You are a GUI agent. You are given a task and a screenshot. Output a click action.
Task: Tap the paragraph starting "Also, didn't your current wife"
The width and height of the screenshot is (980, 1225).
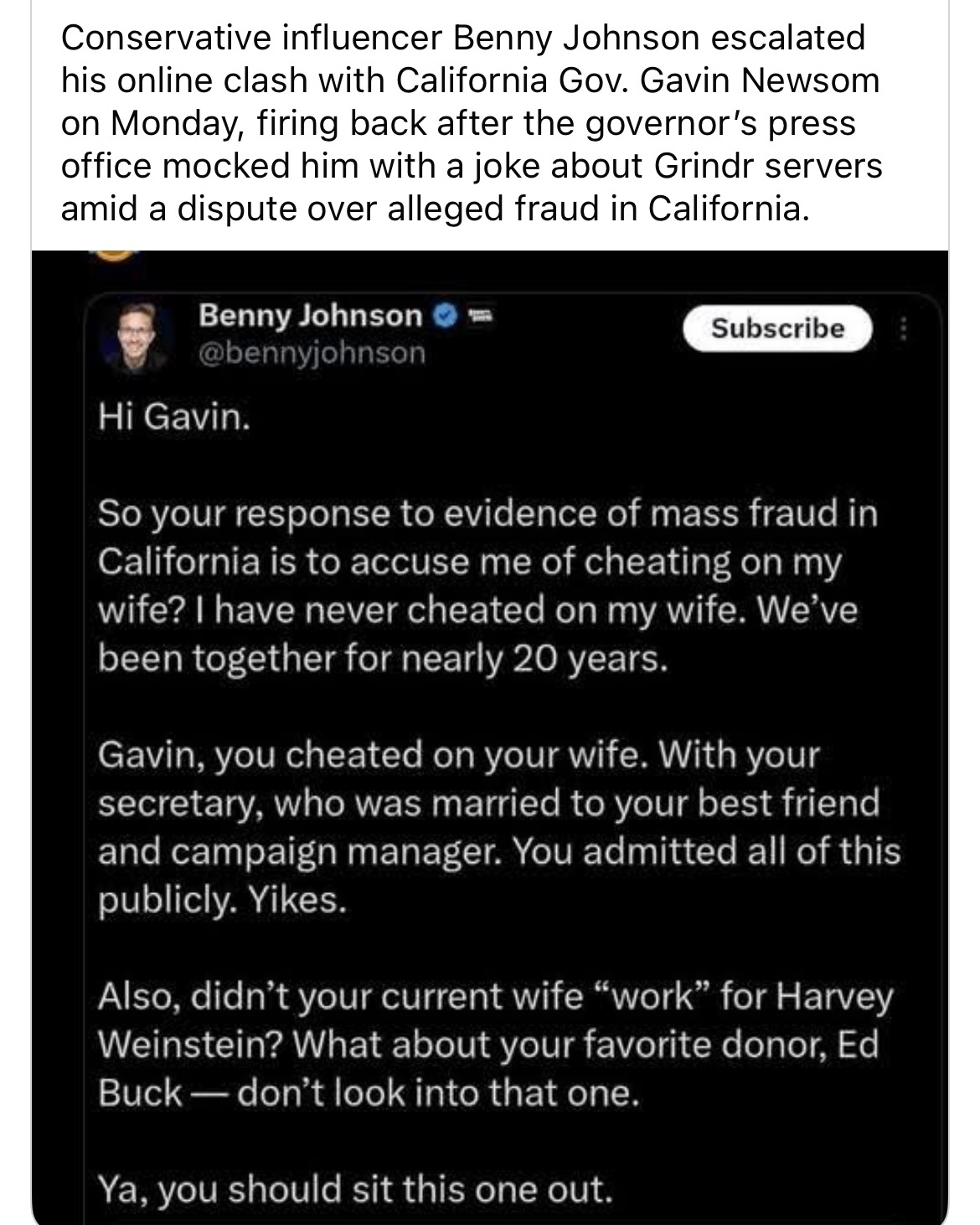(x=496, y=1044)
